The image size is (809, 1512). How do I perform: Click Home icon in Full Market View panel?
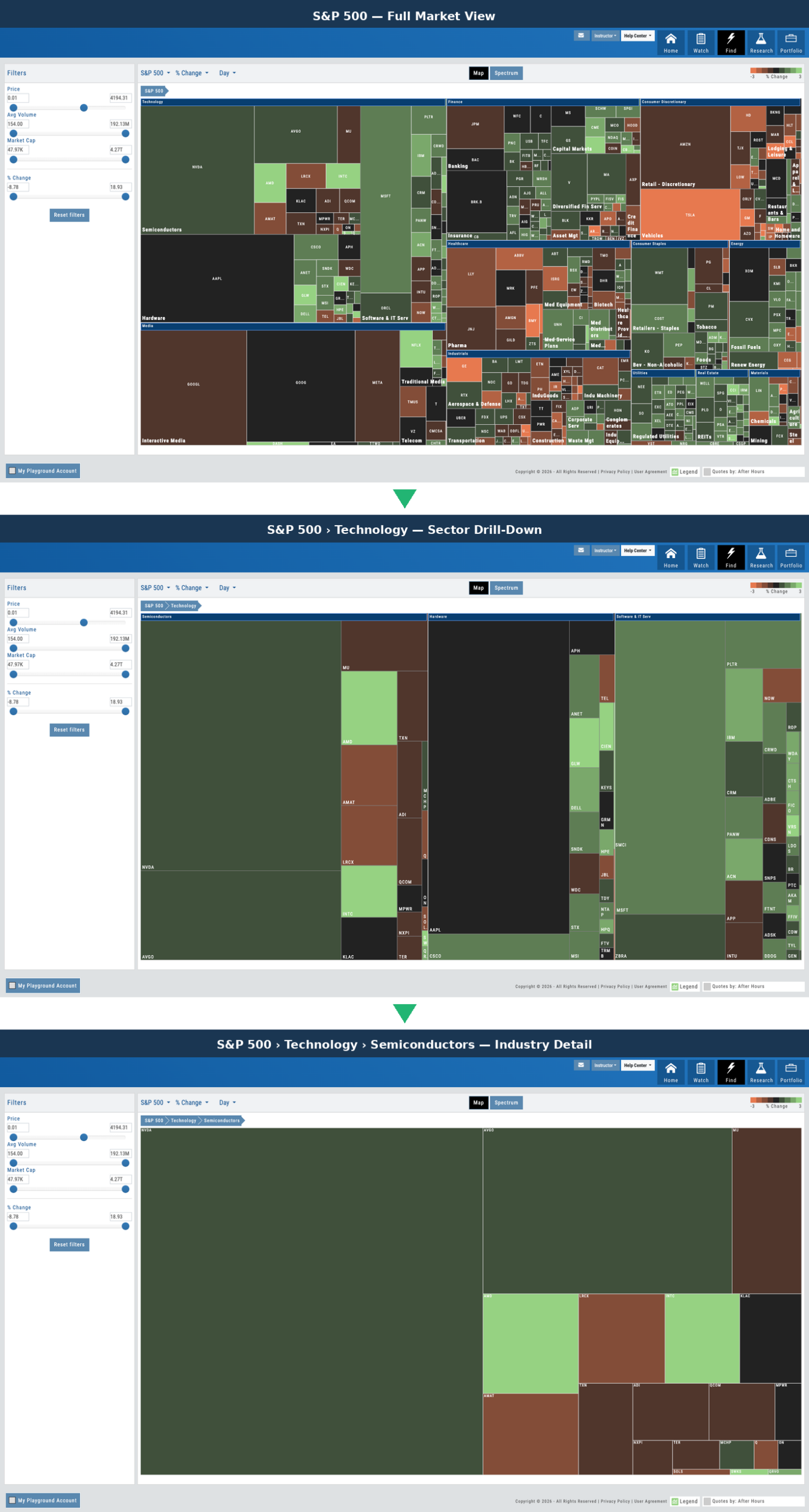670,42
